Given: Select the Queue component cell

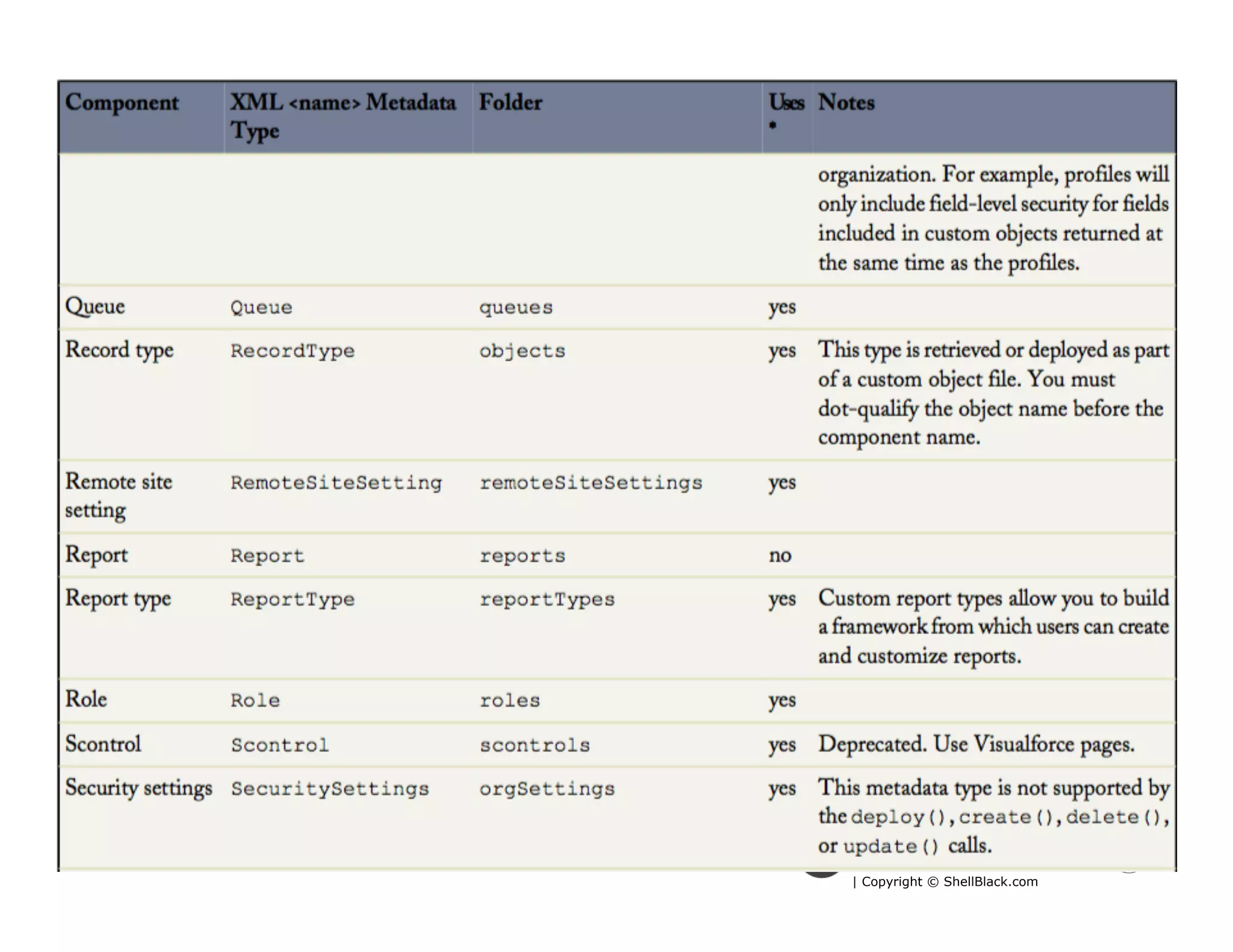Looking at the screenshot, I should tap(95, 306).
